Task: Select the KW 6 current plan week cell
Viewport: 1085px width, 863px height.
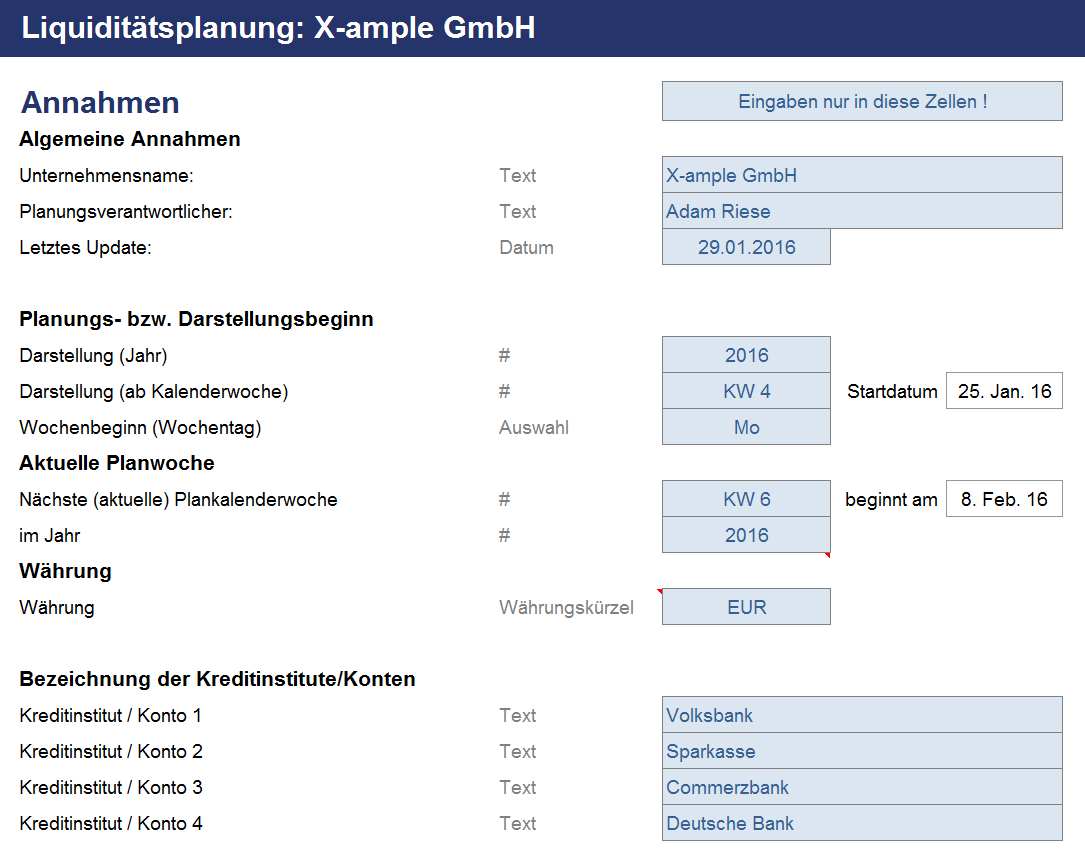Action: pyautogui.click(x=746, y=499)
